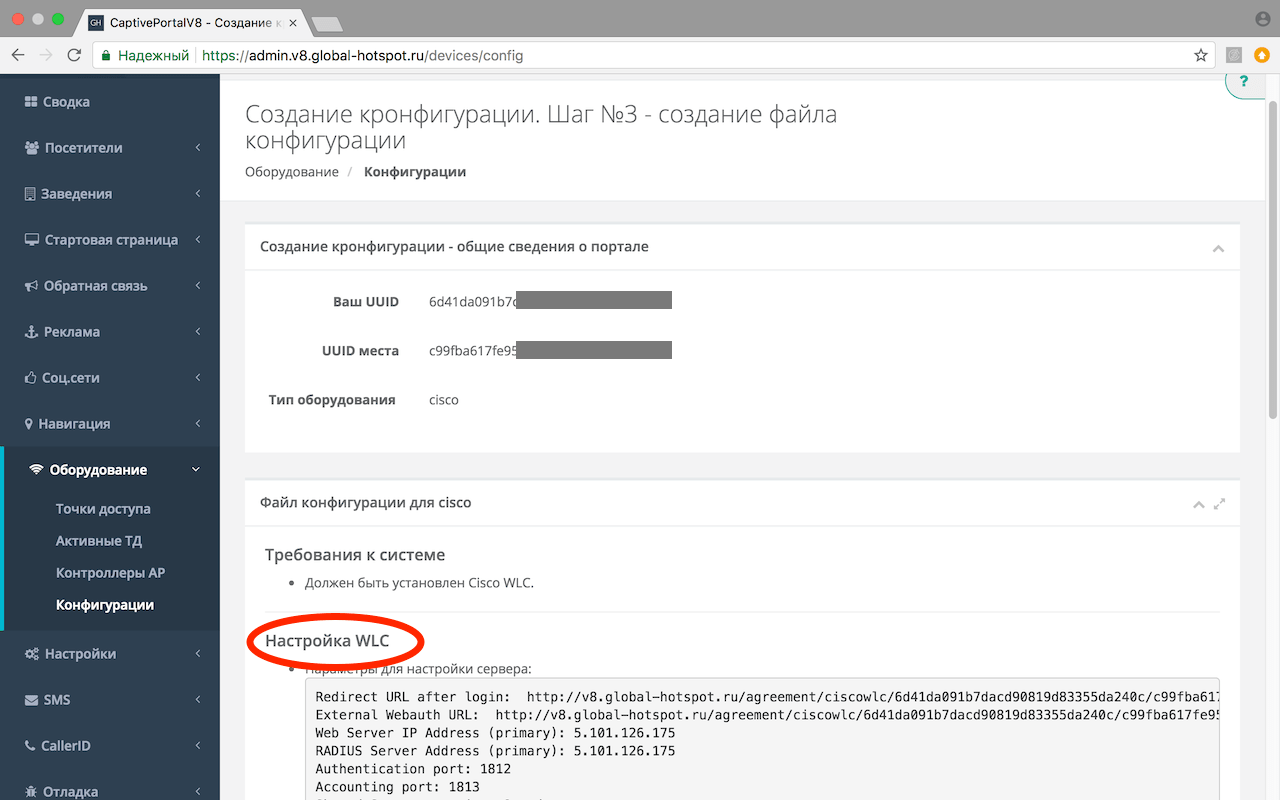
Task: Expand the Навигация menu chevron
Action: pos(198,424)
